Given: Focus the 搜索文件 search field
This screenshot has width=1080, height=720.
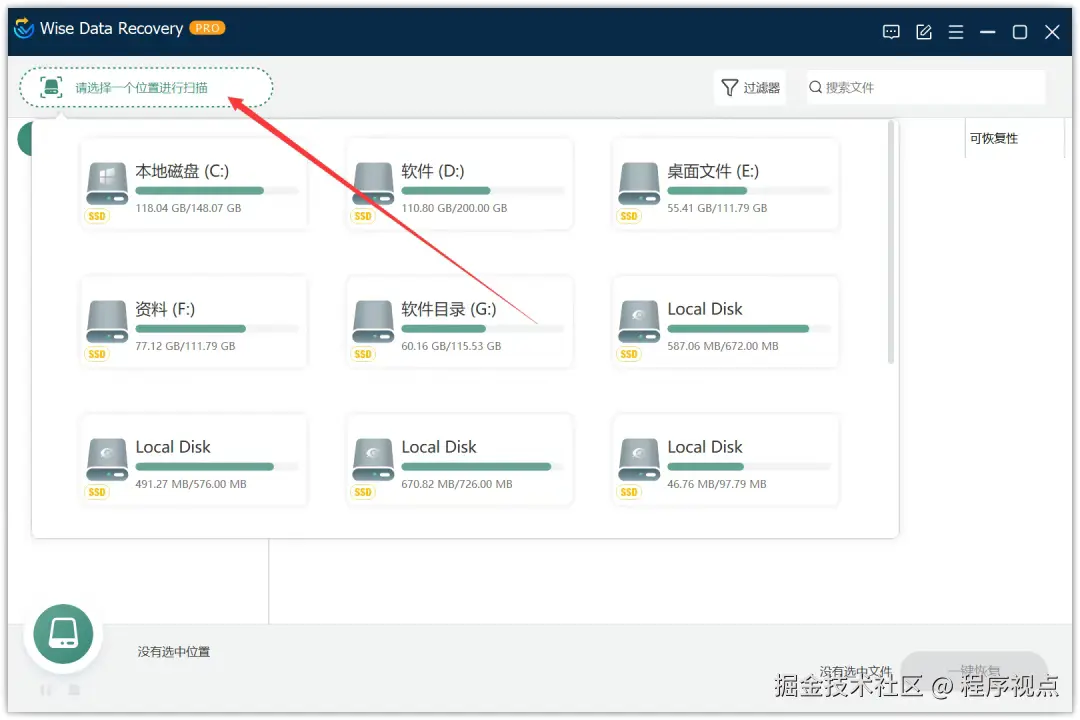Looking at the screenshot, I should [926, 88].
